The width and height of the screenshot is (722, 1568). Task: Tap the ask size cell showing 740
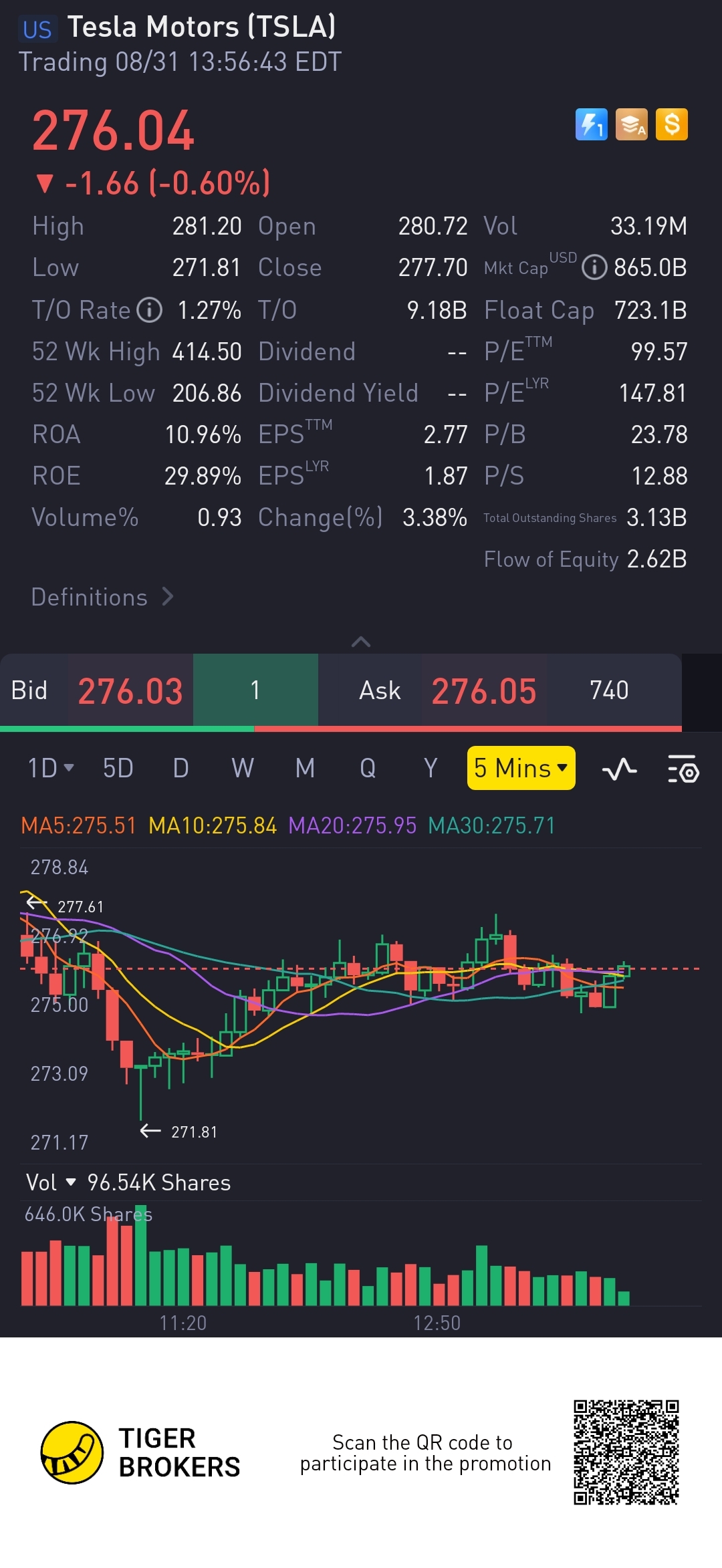(609, 690)
